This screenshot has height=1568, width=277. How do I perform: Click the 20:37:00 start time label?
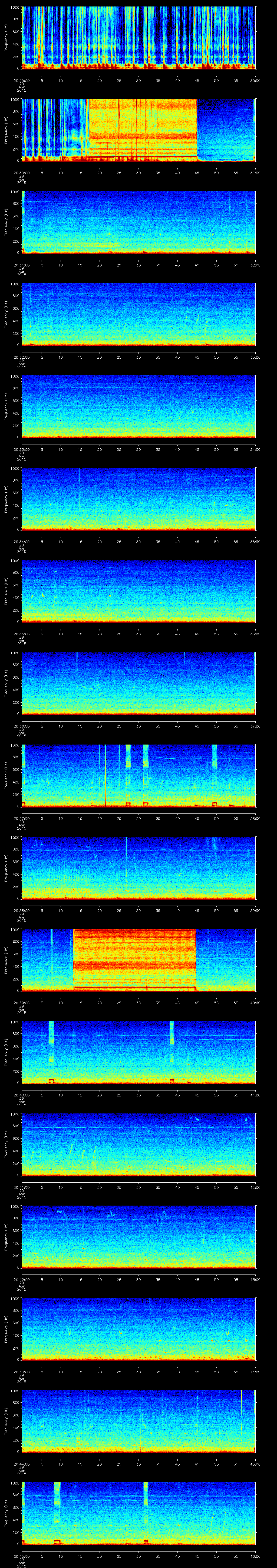21,818
